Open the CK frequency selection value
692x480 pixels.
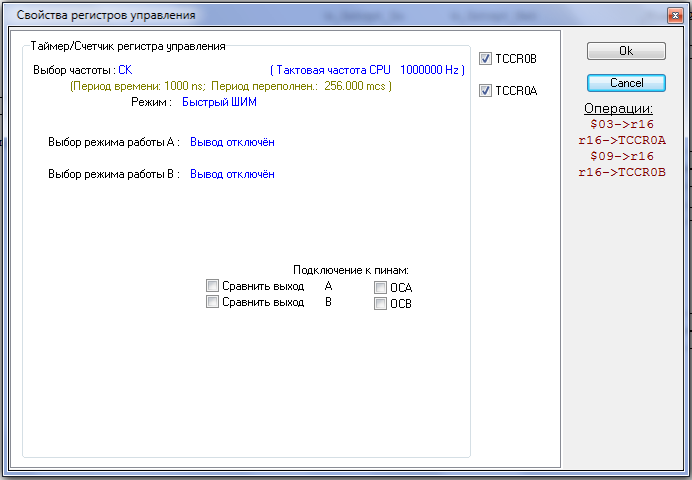[x=125, y=70]
